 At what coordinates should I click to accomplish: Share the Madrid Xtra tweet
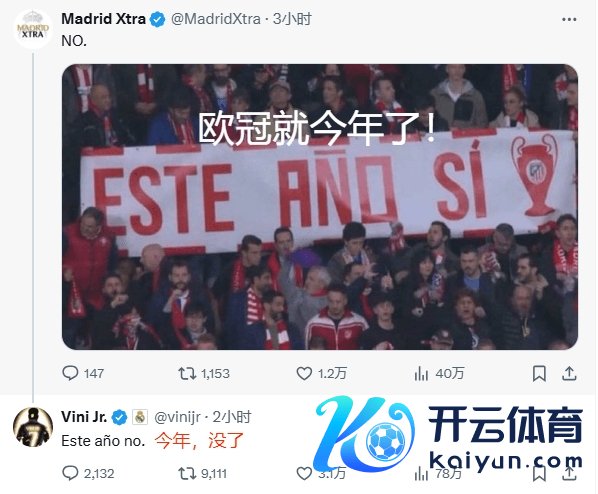[569, 373]
